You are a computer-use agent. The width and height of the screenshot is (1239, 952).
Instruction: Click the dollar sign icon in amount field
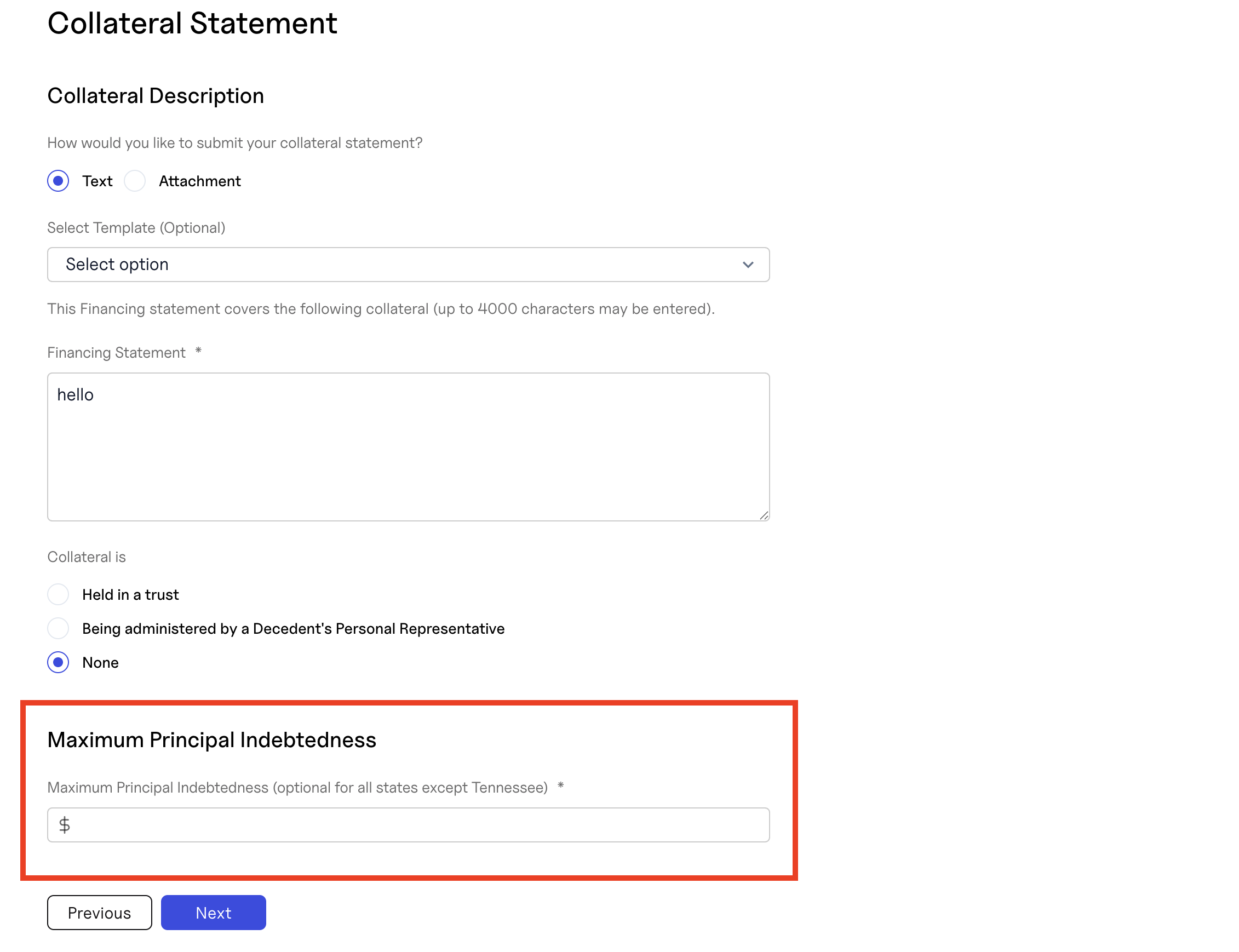point(65,825)
